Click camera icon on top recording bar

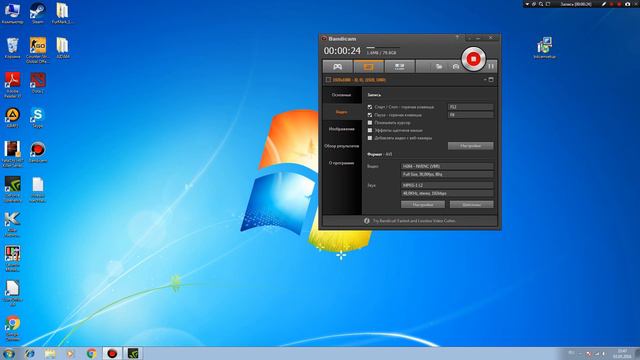(628, 4)
